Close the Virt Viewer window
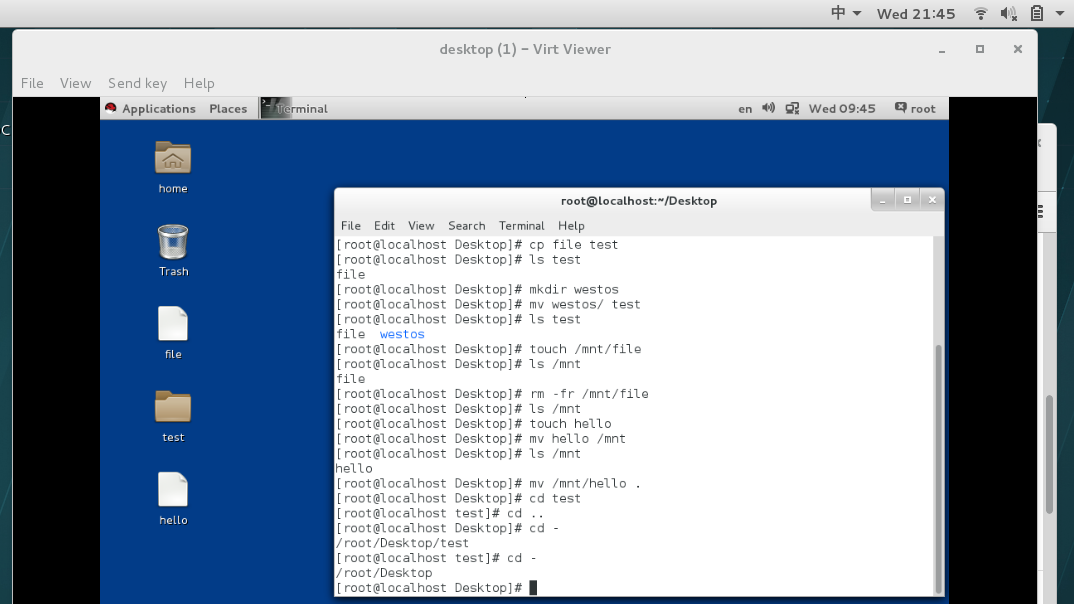The width and height of the screenshot is (1074, 604). click(x=1018, y=49)
